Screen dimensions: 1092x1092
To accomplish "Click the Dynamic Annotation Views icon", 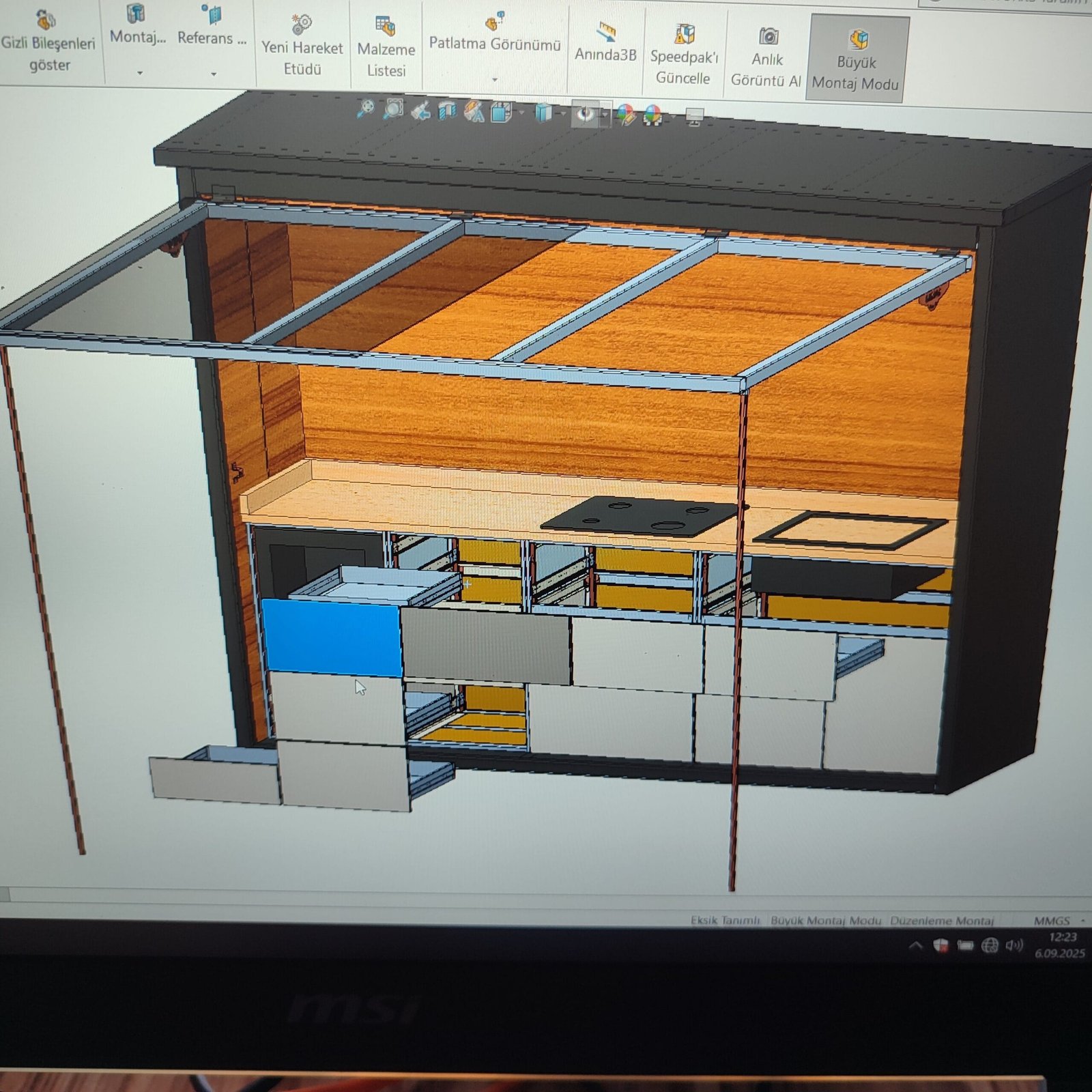I will coord(474,111).
